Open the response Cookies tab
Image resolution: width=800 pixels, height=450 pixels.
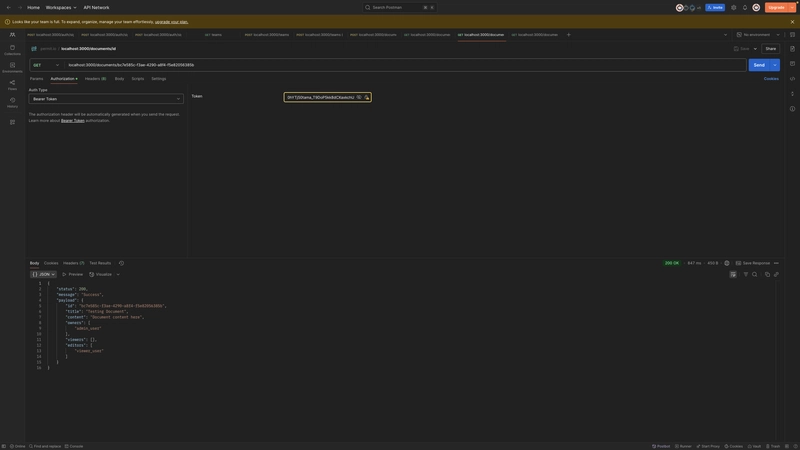click(x=51, y=263)
